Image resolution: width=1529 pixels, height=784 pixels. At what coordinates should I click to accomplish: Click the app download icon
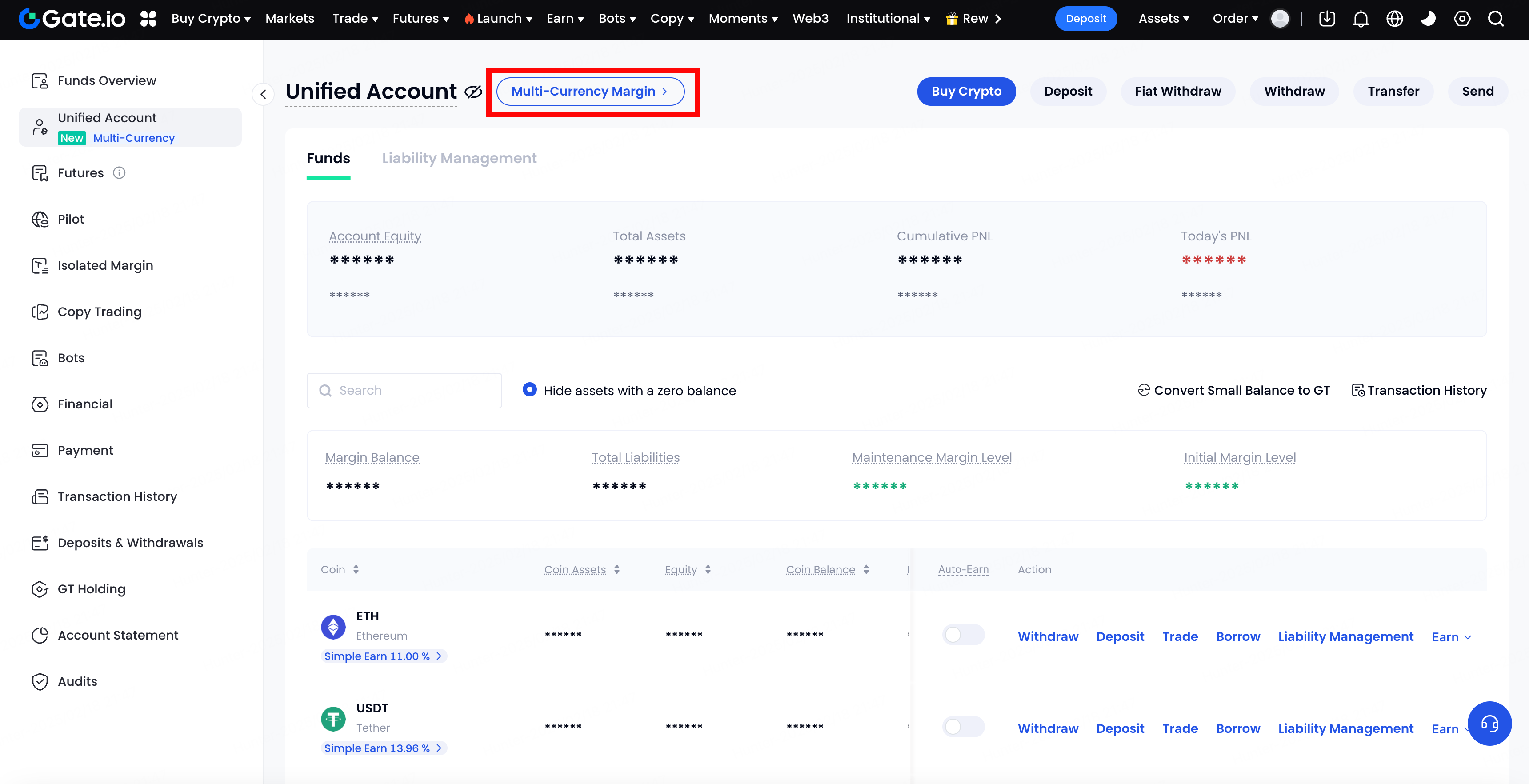(x=1327, y=19)
